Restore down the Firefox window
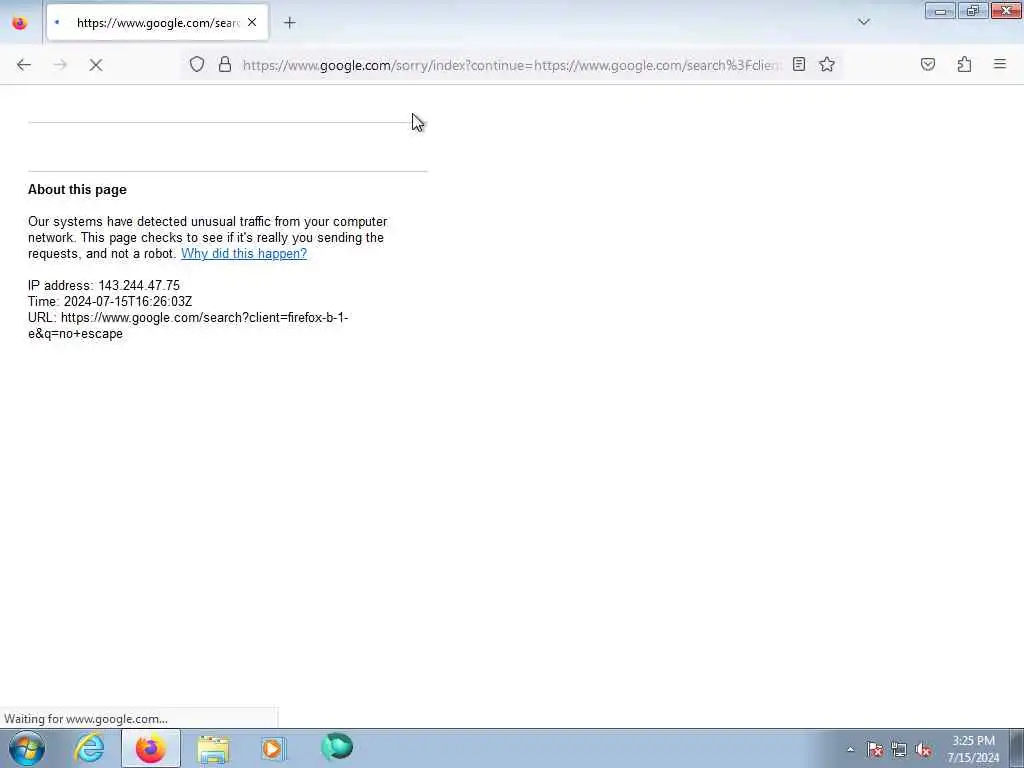This screenshot has width=1024, height=768. [973, 11]
